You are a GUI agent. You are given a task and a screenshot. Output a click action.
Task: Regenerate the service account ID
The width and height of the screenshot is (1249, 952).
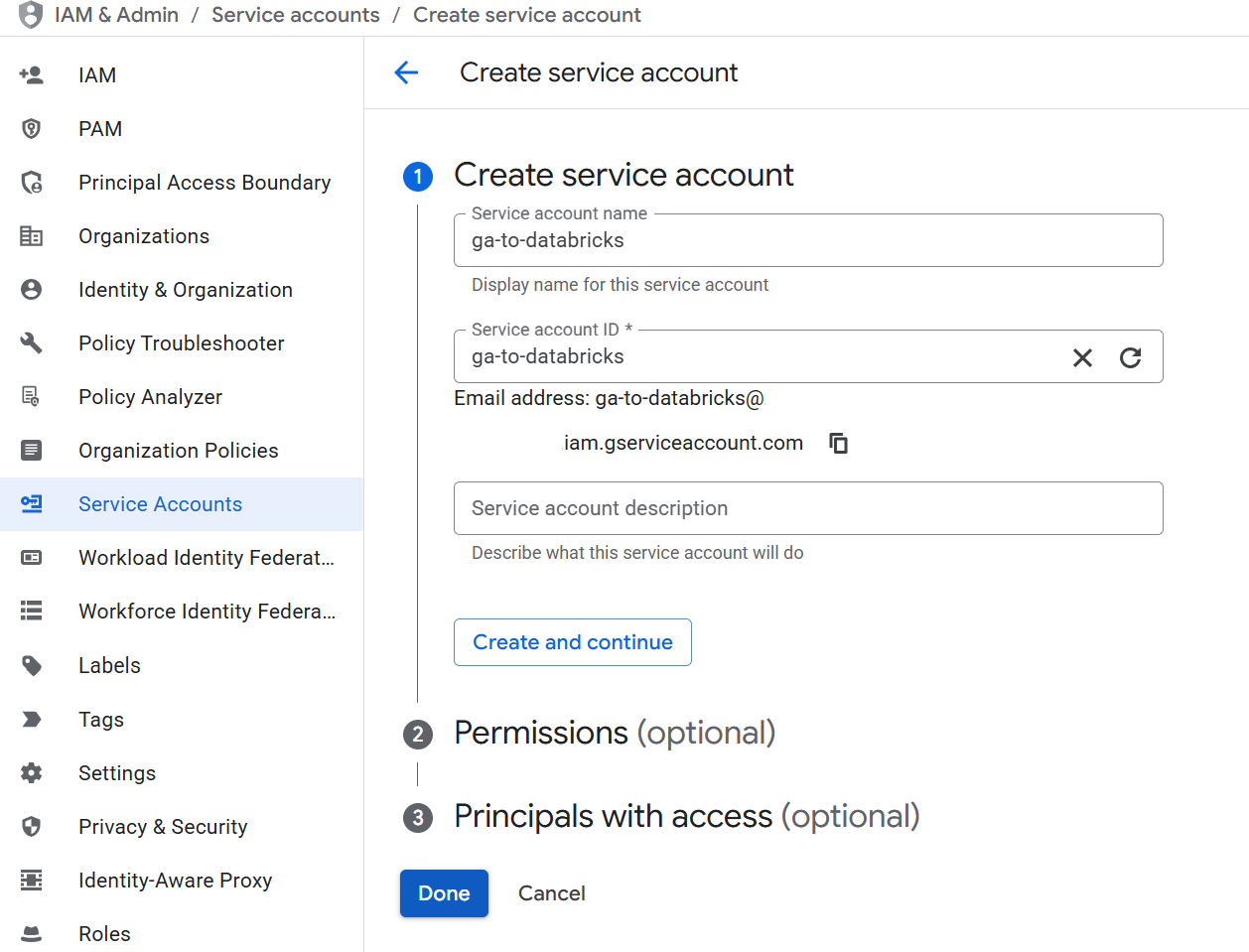click(x=1130, y=357)
